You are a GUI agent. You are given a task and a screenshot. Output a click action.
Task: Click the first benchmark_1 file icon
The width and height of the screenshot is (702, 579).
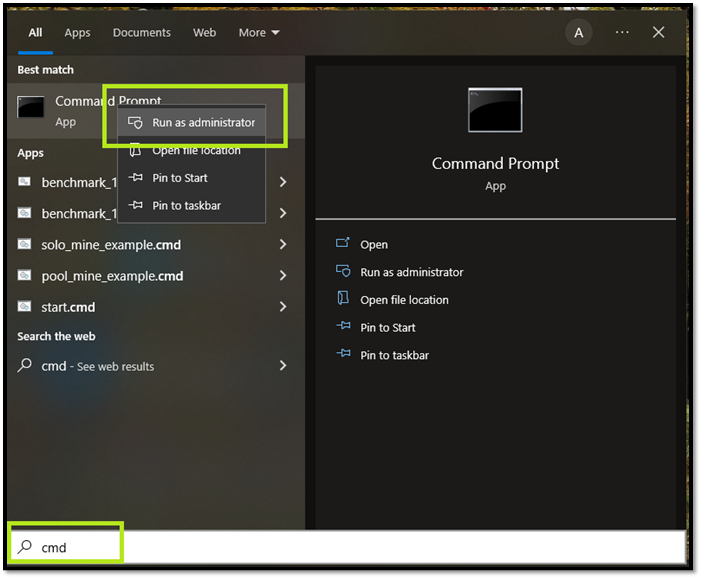click(x=24, y=181)
